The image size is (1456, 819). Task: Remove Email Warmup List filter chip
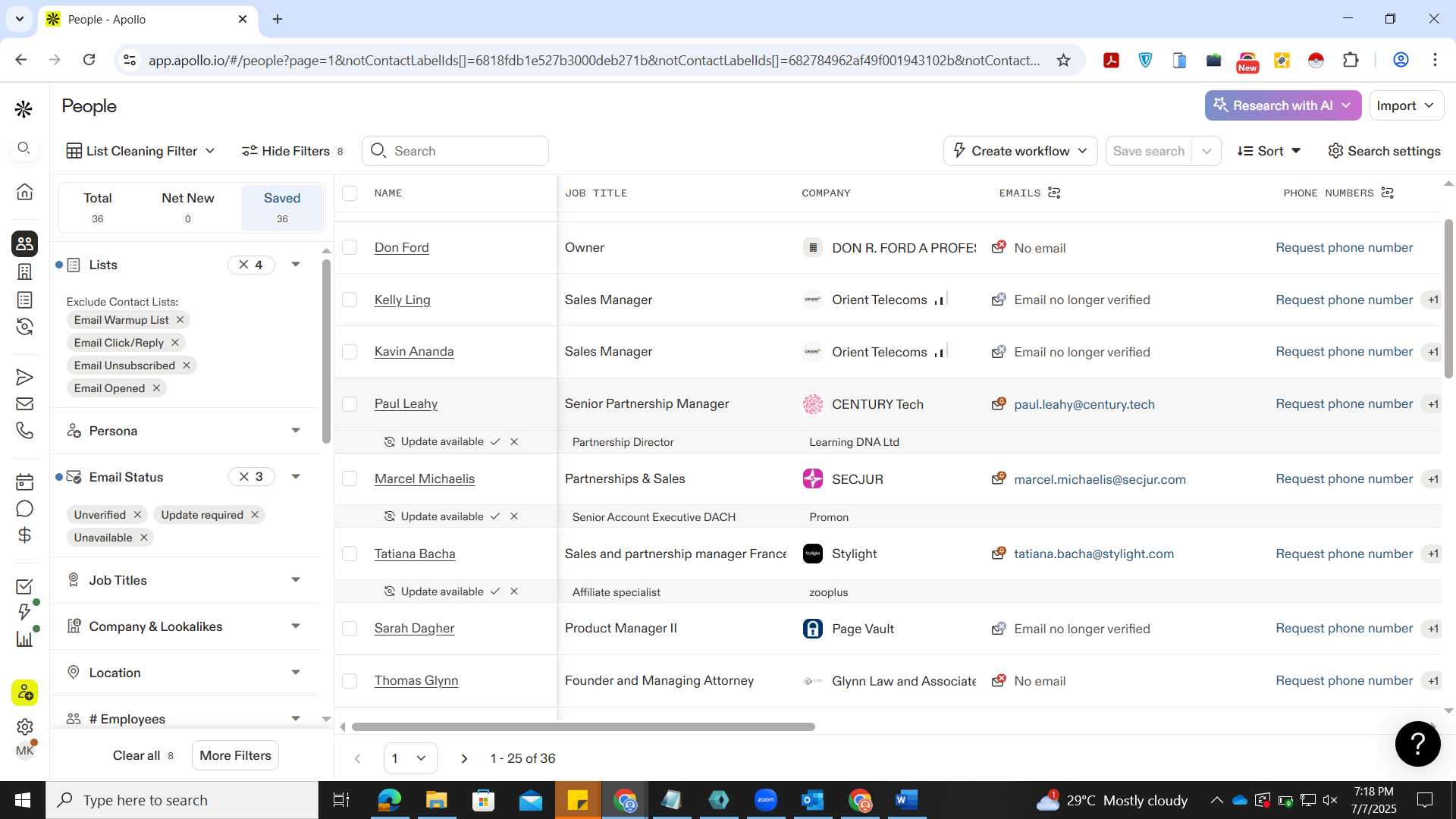tap(180, 320)
